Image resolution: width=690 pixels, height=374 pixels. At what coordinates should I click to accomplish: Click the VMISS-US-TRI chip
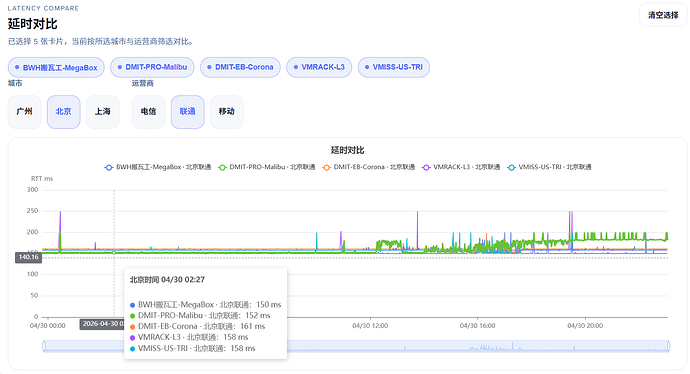pos(393,67)
